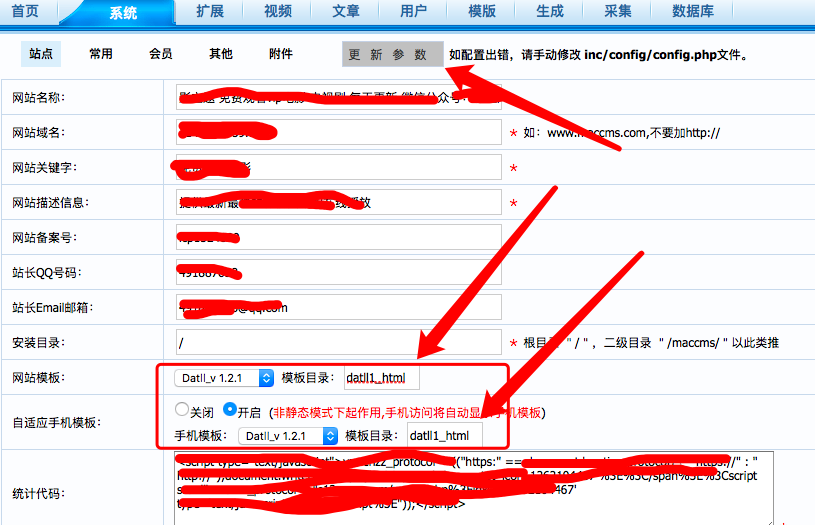Select the 开启 radio for 自适应手机模板
The width and height of the screenshot is (815, 525).
pos(230,410)
